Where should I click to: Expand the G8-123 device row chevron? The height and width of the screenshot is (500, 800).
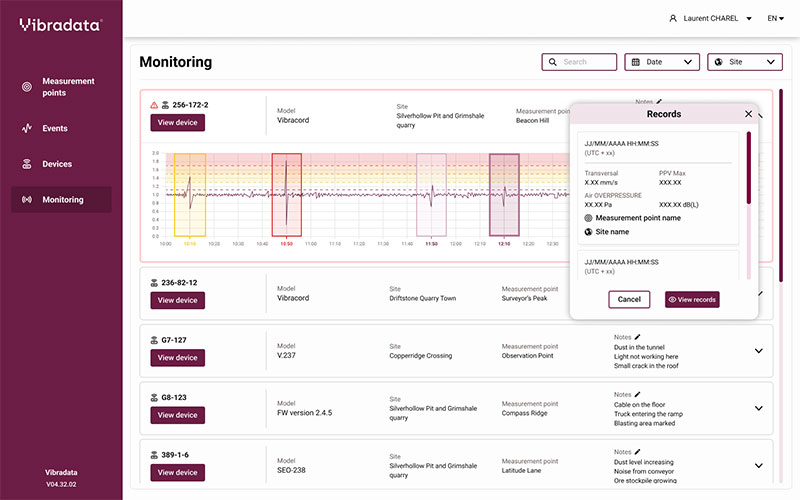[758, 407]
